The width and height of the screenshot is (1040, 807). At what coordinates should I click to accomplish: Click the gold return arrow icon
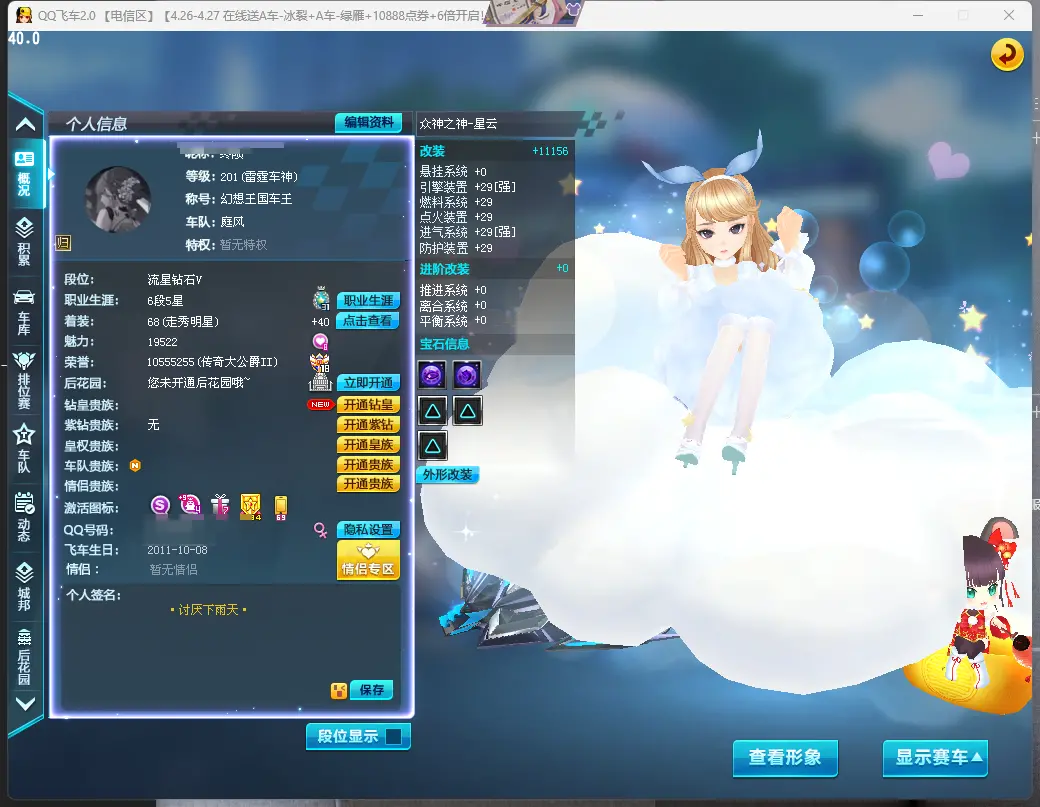(1007, 54)
